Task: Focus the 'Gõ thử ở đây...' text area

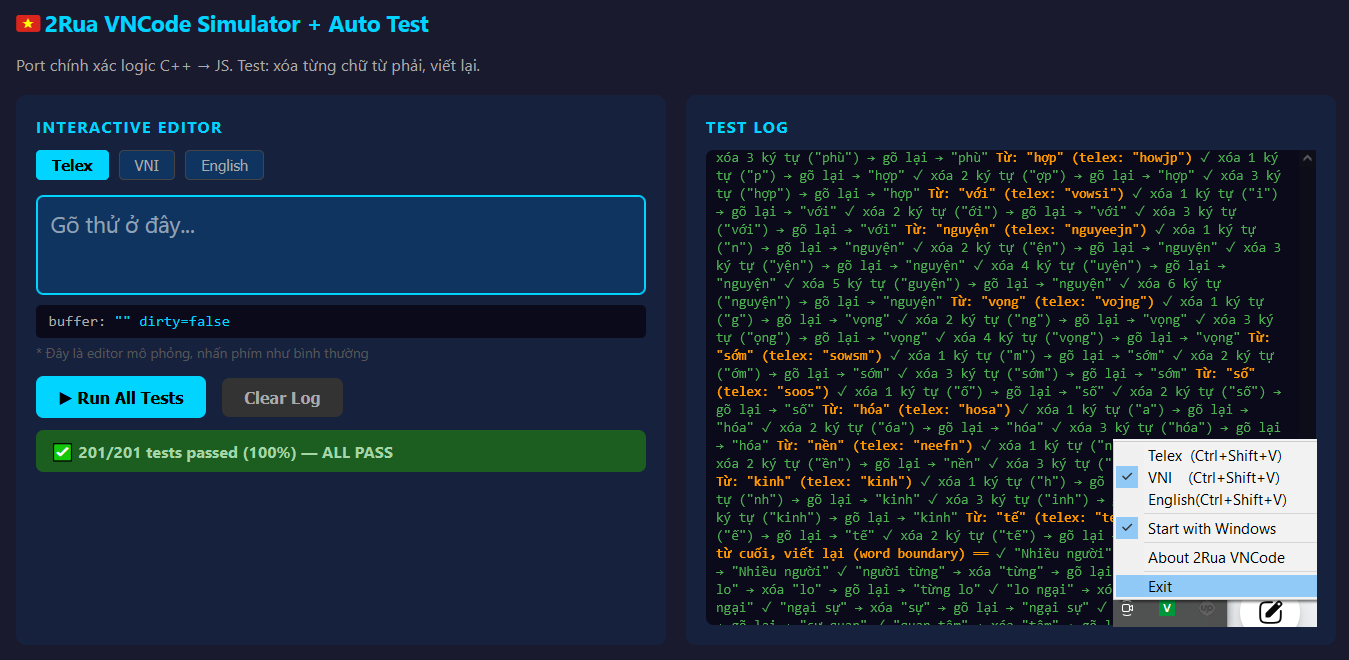Action: (340, 245)
